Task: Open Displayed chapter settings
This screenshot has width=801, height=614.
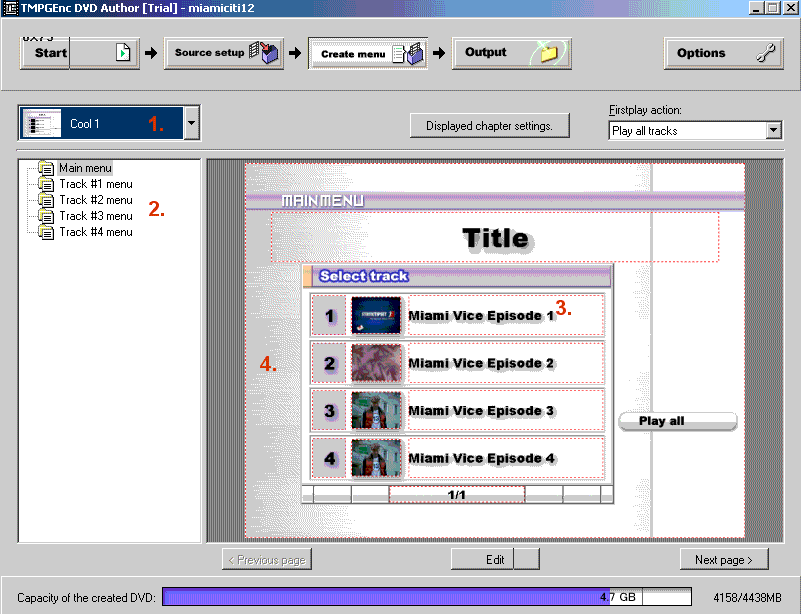Action: 489,126
